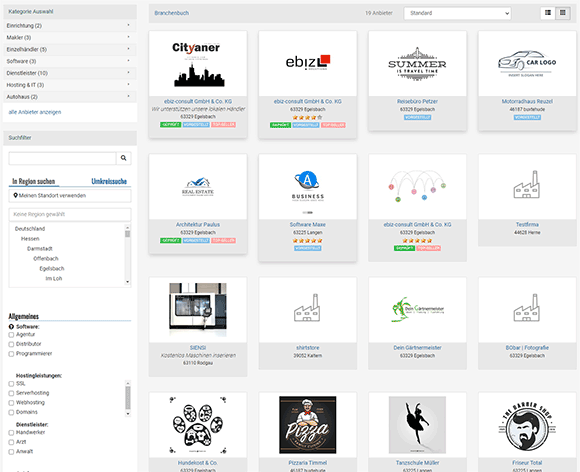Click the factory placeholder icon for Testfirma
The image size is (580, 472).
[x=527, y=184]
